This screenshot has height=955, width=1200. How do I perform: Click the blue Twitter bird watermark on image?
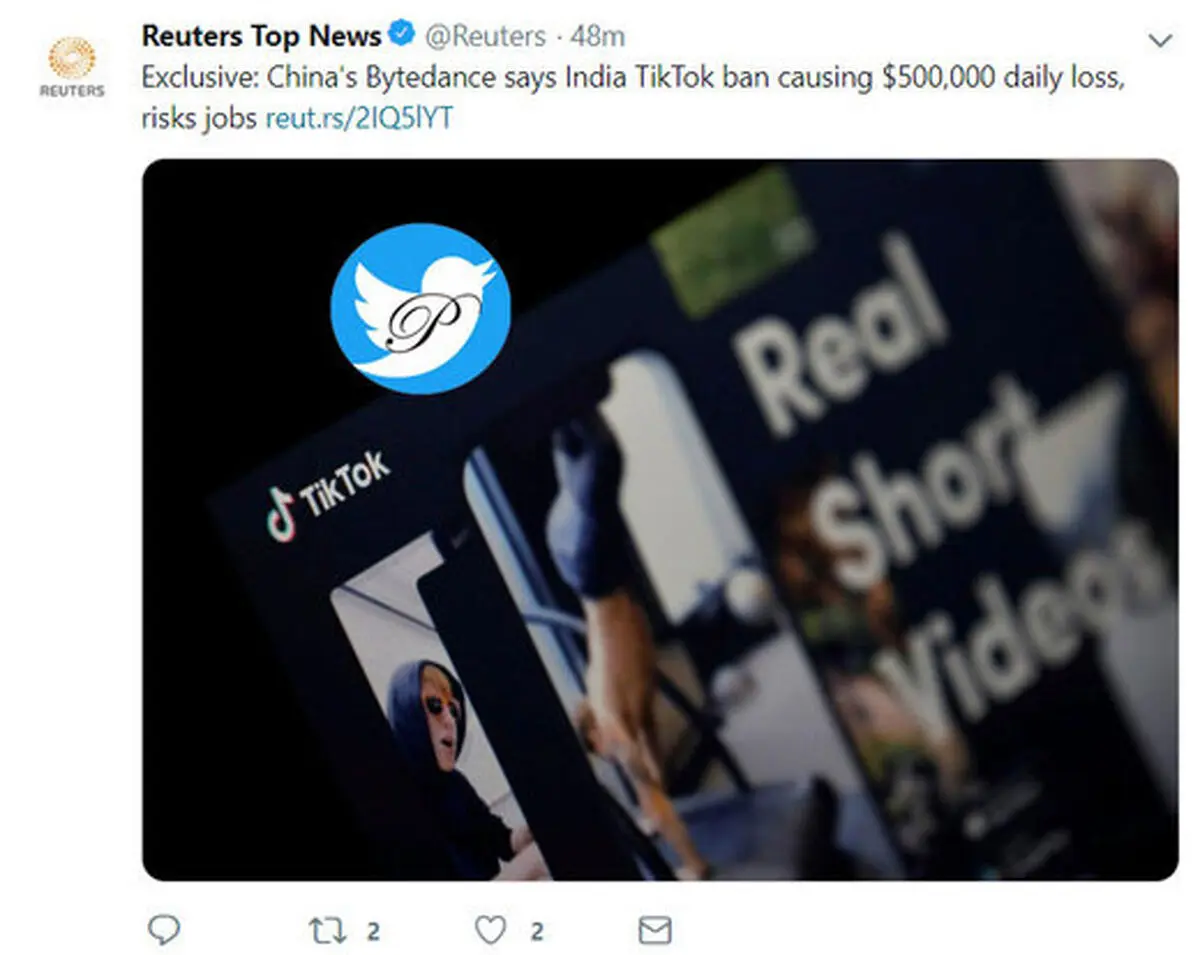[x=420, y=308]
